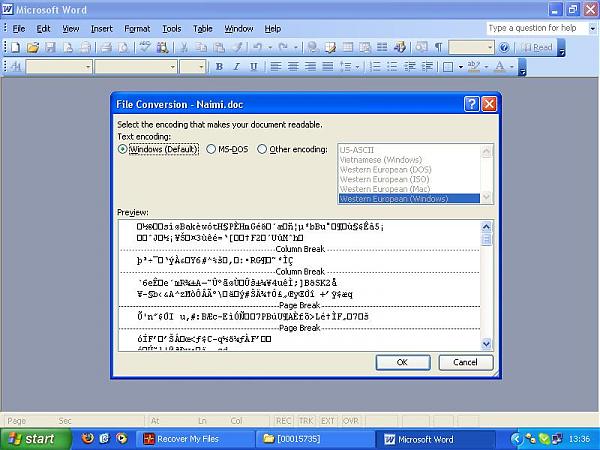Click the Print Preview toolbar icon

(x=123, y=47)
